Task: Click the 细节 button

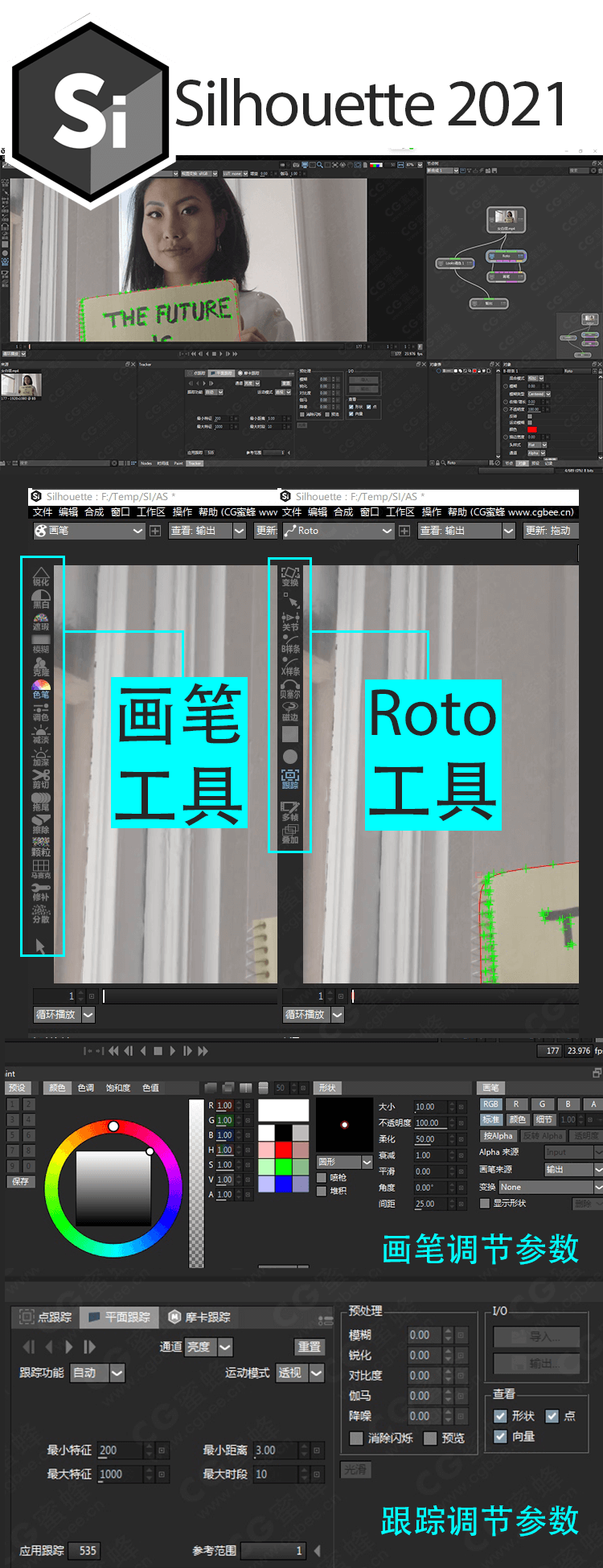Action: click(544, 1119)
